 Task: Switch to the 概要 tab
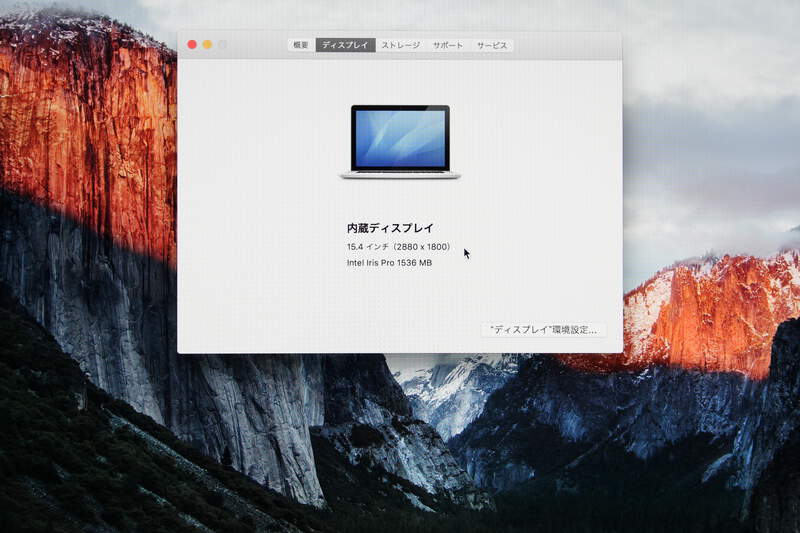coord(301,45)
